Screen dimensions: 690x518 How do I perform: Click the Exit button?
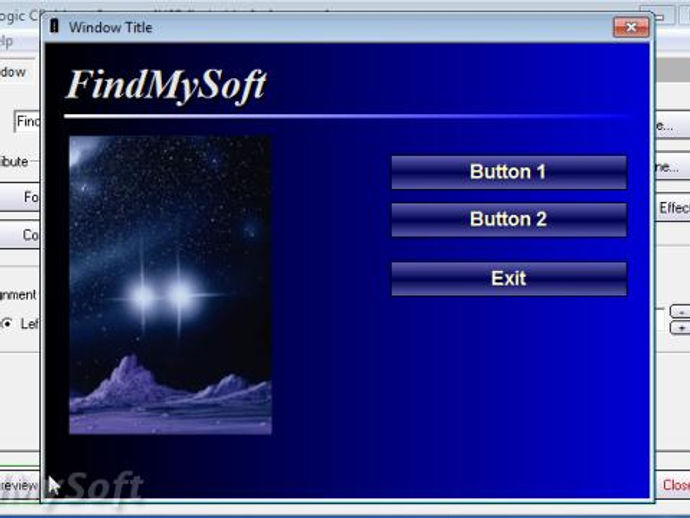click(509, 279)
